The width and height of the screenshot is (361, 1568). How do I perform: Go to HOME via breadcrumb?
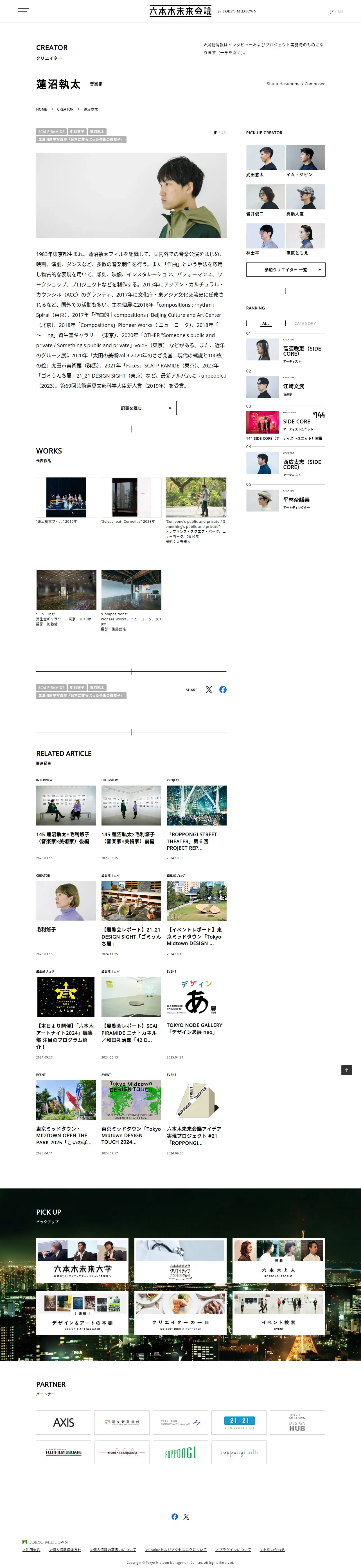41,109
